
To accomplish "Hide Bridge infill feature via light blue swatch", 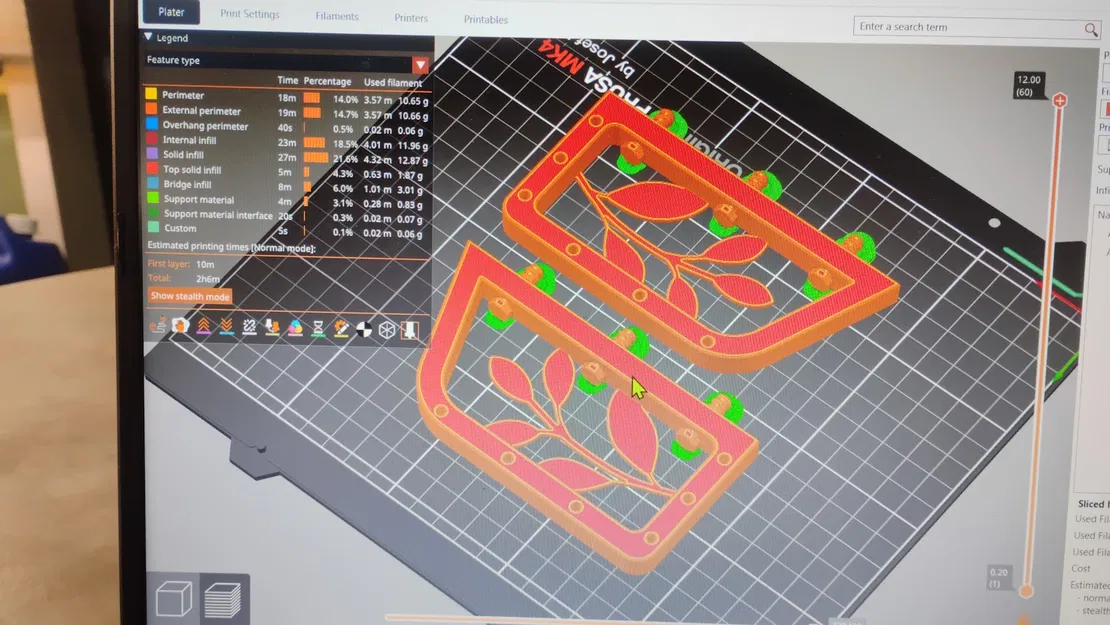I will pyautogui.click(x=152, y=183).
